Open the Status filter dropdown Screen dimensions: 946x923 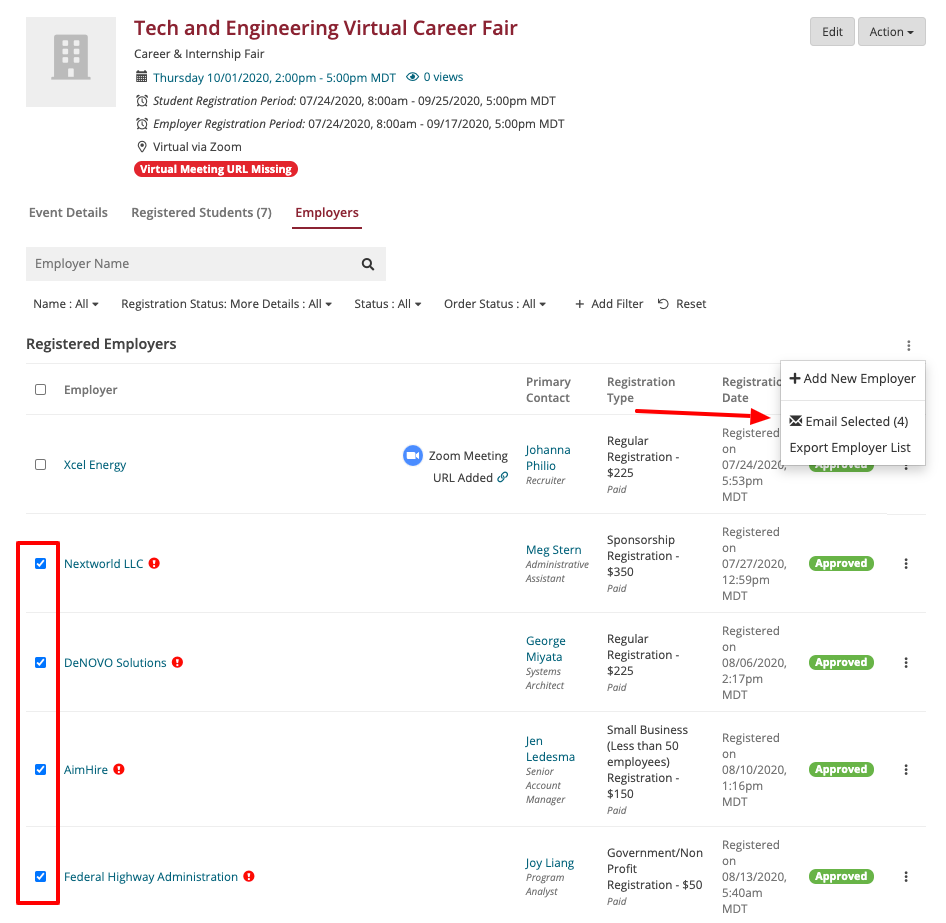[387, 304]
